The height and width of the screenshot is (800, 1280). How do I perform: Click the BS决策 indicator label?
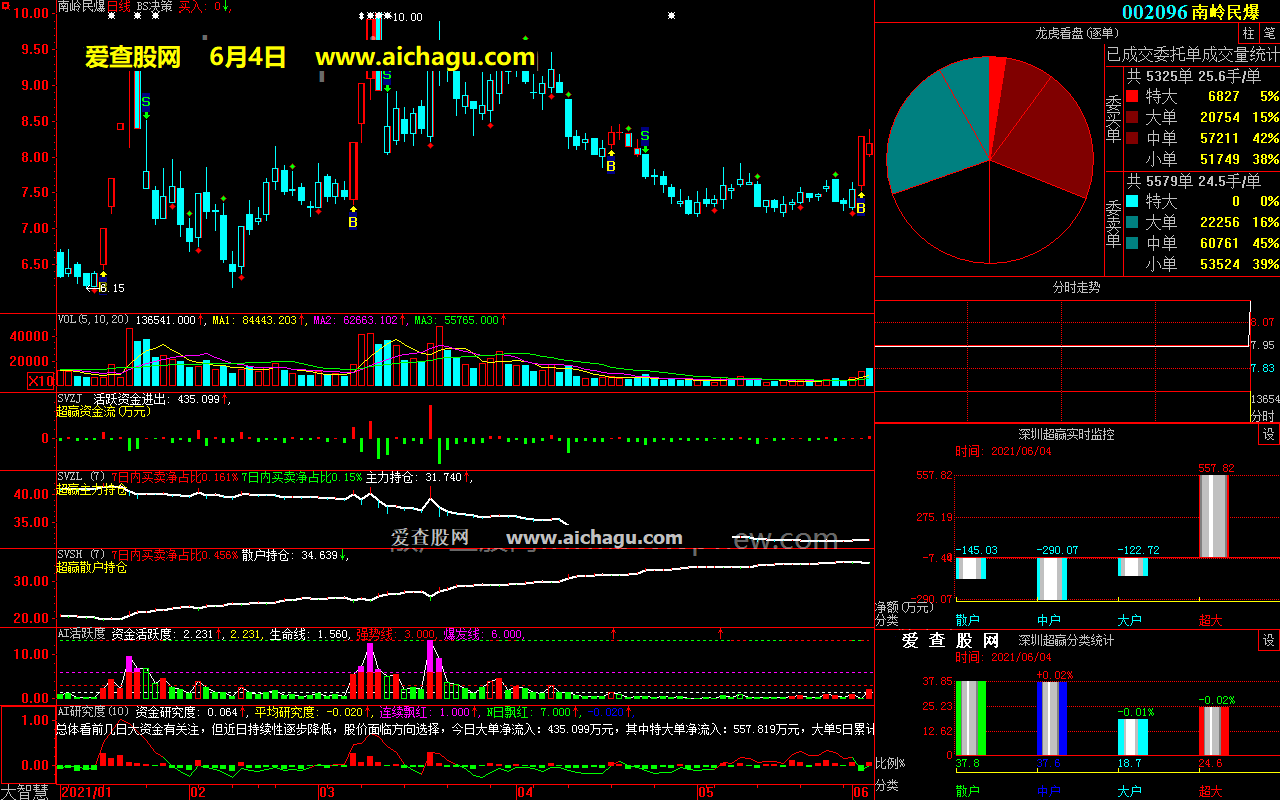(155, 6)
